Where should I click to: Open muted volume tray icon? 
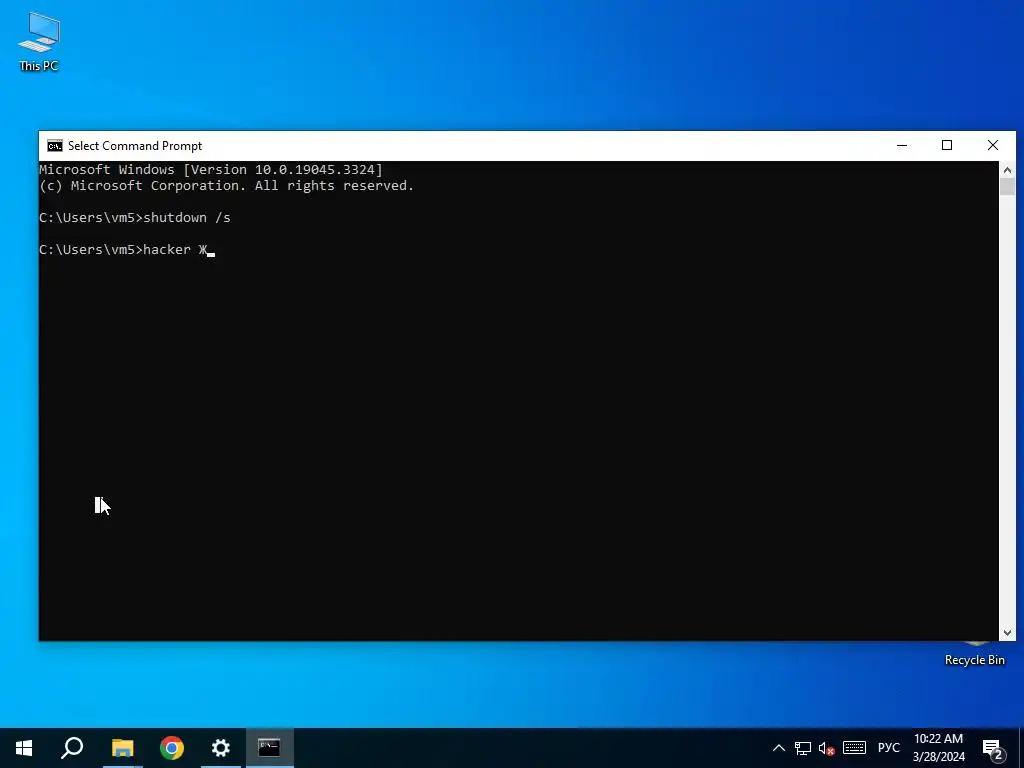point(827,748)
